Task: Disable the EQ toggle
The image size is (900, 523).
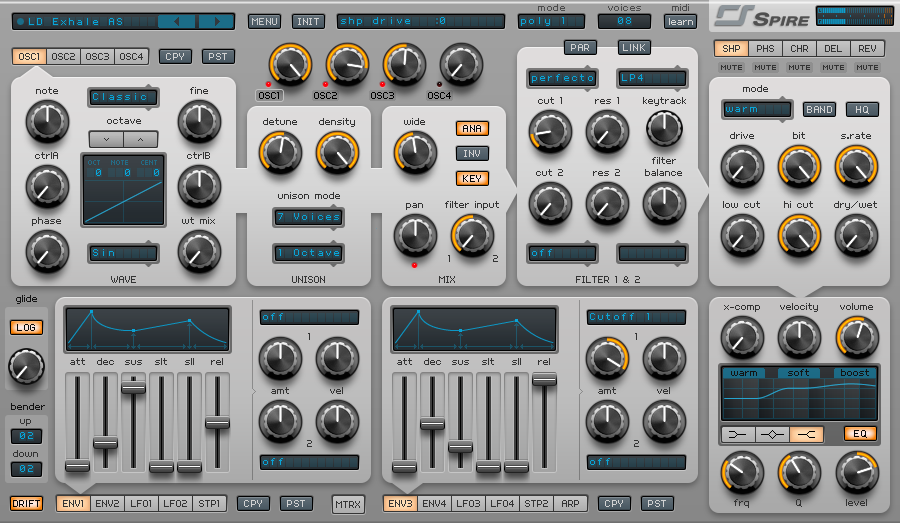Action: (x=860, y=433)
